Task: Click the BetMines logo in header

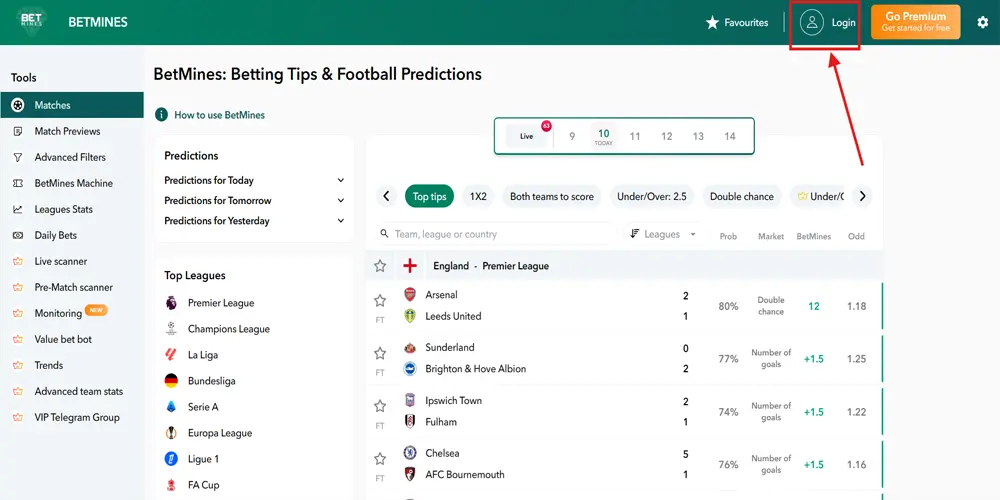Action: pyautogui.click(x=31, y=22)
